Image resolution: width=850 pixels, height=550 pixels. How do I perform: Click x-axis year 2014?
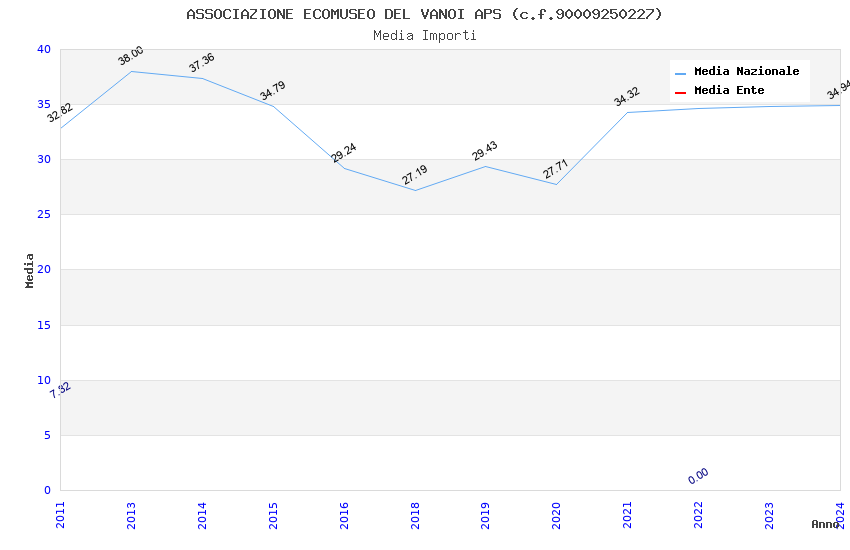coord(202,515)
